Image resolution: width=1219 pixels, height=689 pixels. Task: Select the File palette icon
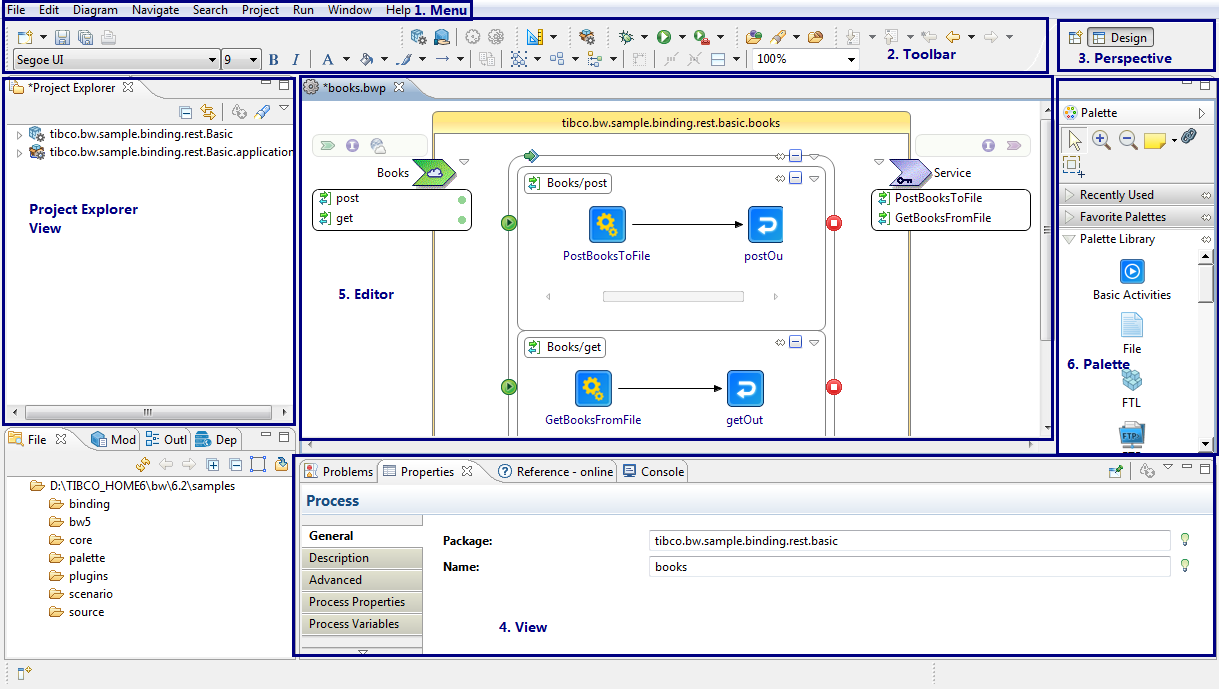[x=1131, y=326]
